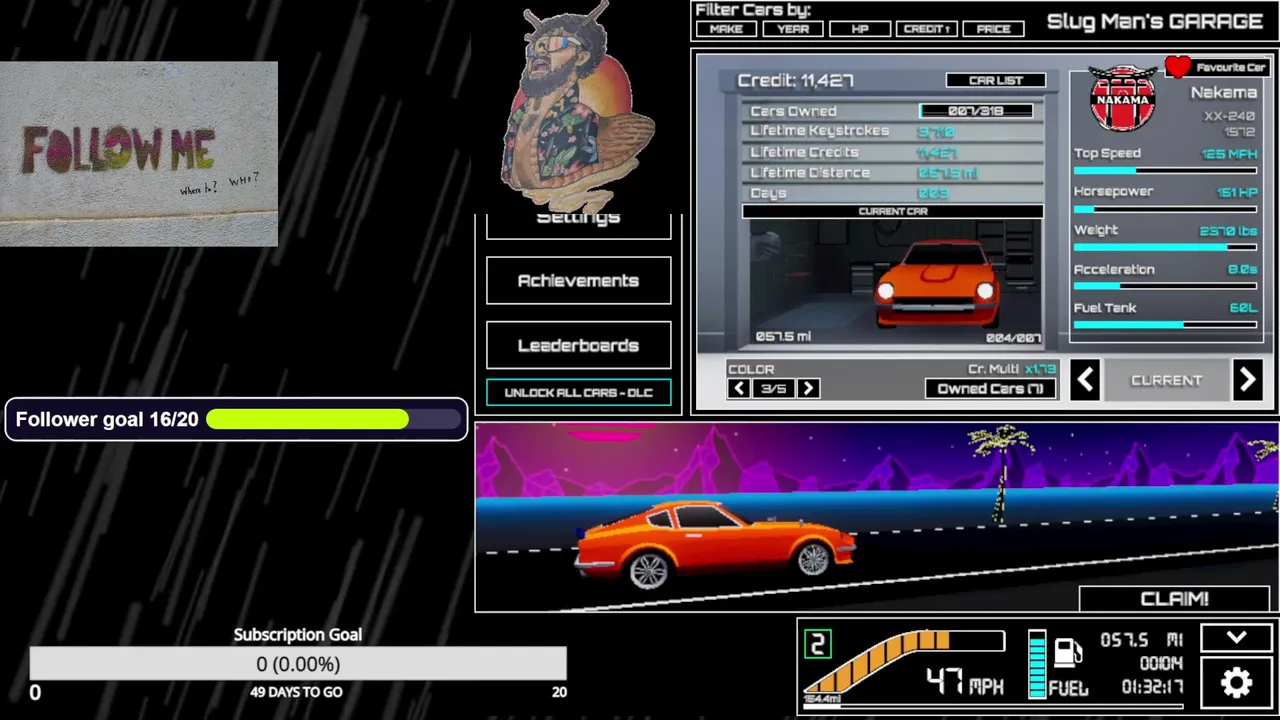
Task: Switch to the previous car color
Action: click(x=739, y=389)
